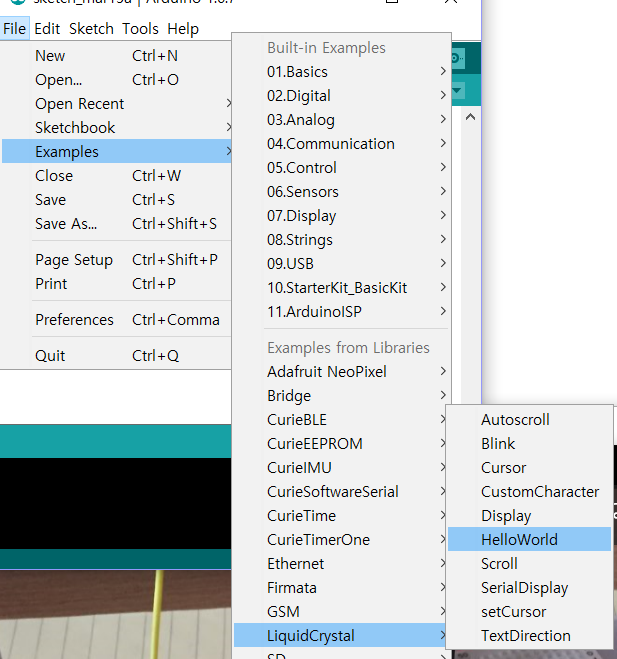Image resolution: width=617 pixels, height=659 pixels.
Task: Open the Help menu
Action: click(183, 29)
